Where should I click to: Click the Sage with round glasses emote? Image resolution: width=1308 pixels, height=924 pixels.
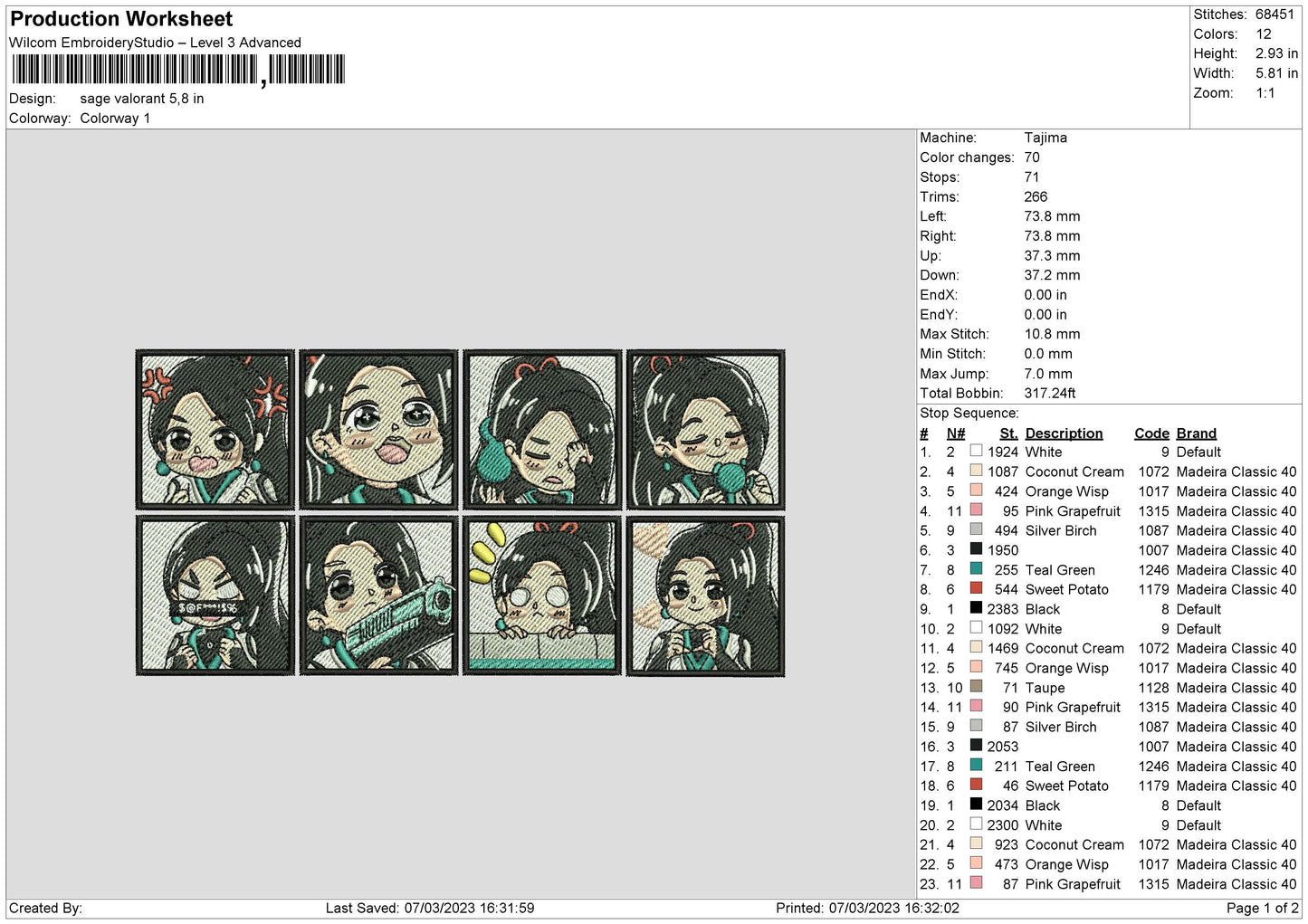tap(542, 595)
